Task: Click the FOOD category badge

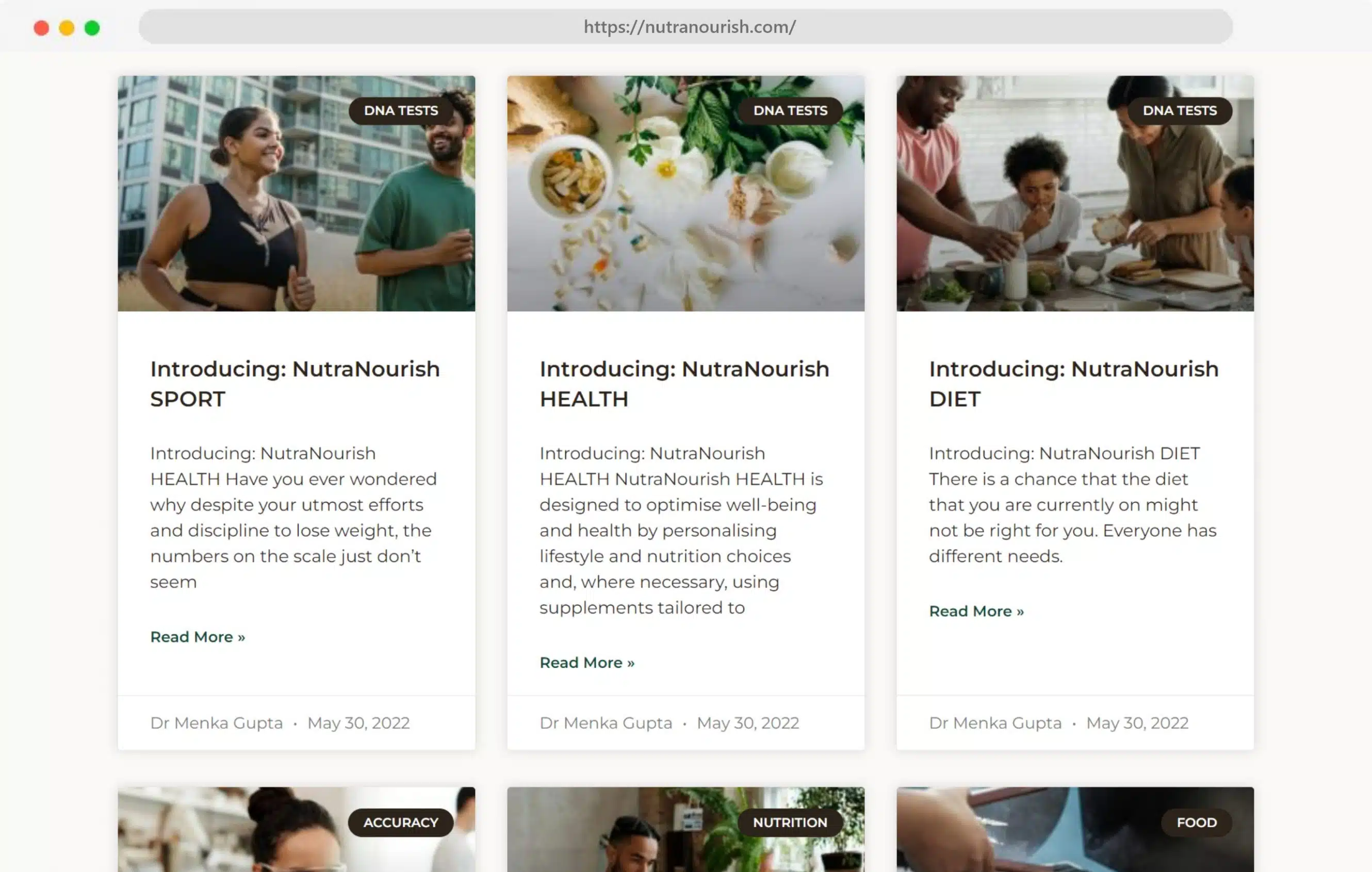Action: 1197,822
